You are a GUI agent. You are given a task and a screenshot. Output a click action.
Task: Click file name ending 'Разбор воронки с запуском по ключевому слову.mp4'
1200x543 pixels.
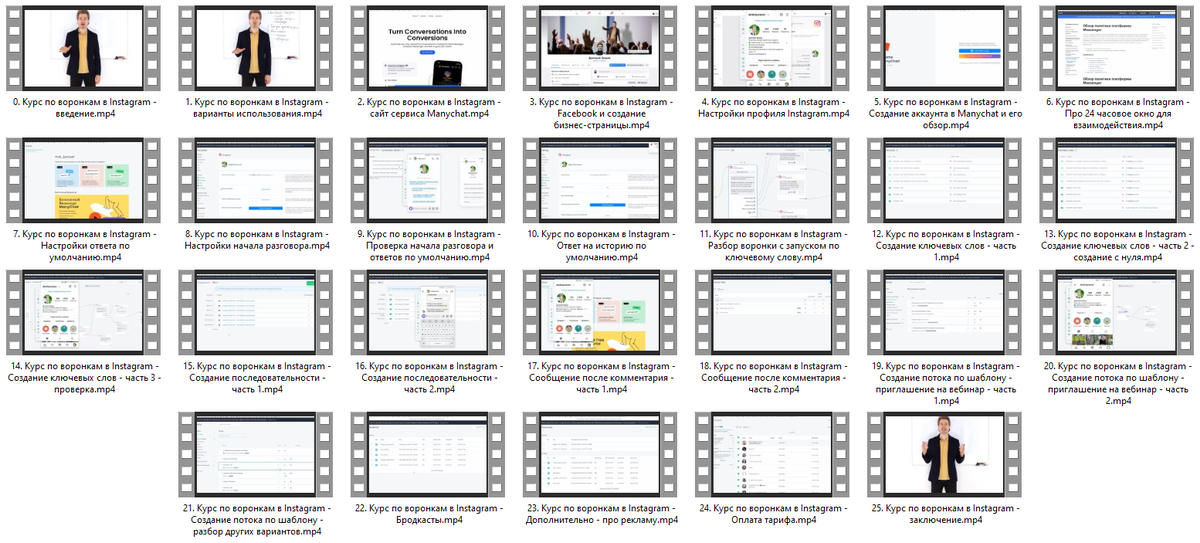point(772,246)
